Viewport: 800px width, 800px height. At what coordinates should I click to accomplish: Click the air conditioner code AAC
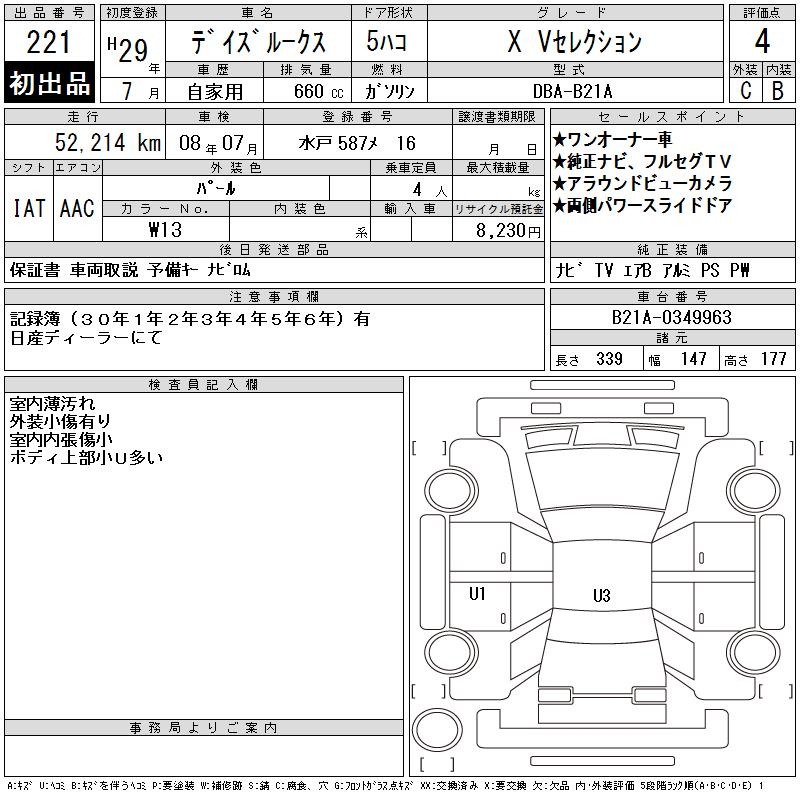pos(77,208)
